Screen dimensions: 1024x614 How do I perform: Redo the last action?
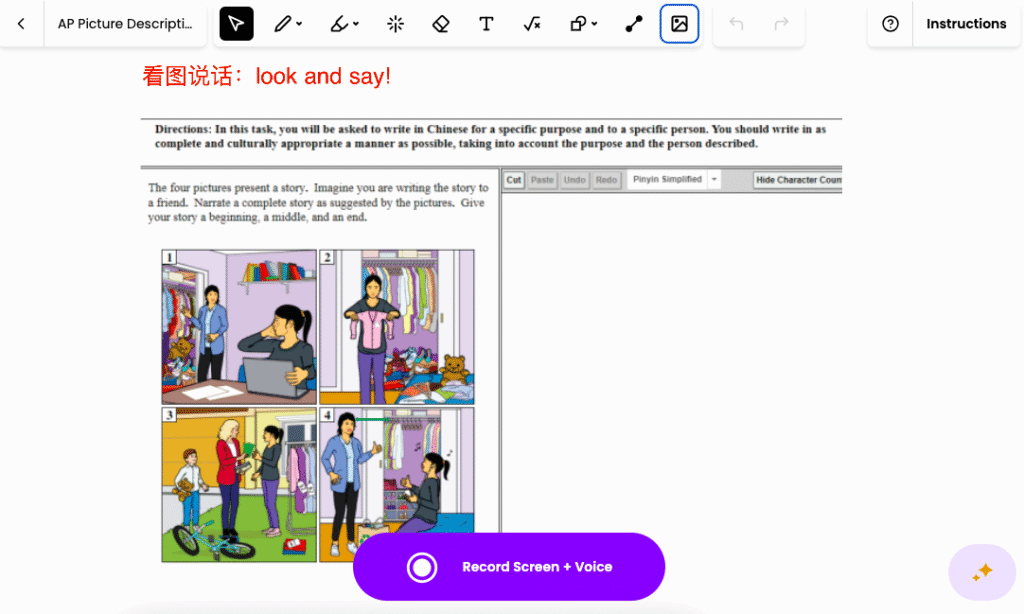781,24
